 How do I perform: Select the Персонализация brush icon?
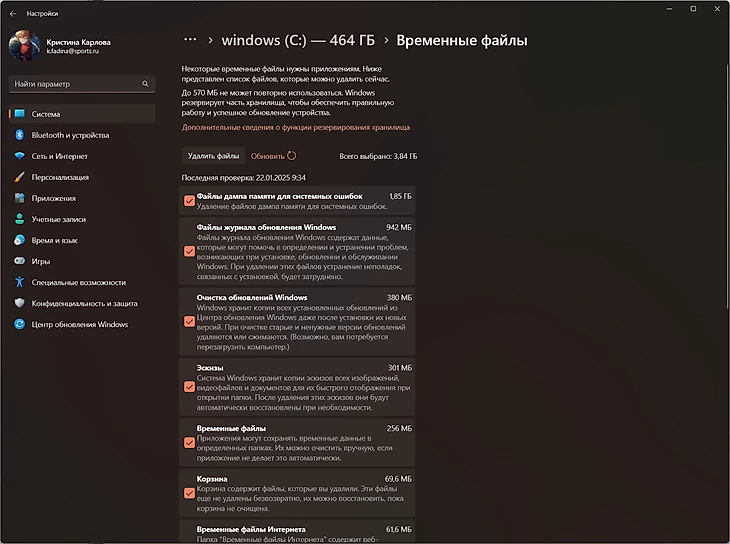[19, 177]
